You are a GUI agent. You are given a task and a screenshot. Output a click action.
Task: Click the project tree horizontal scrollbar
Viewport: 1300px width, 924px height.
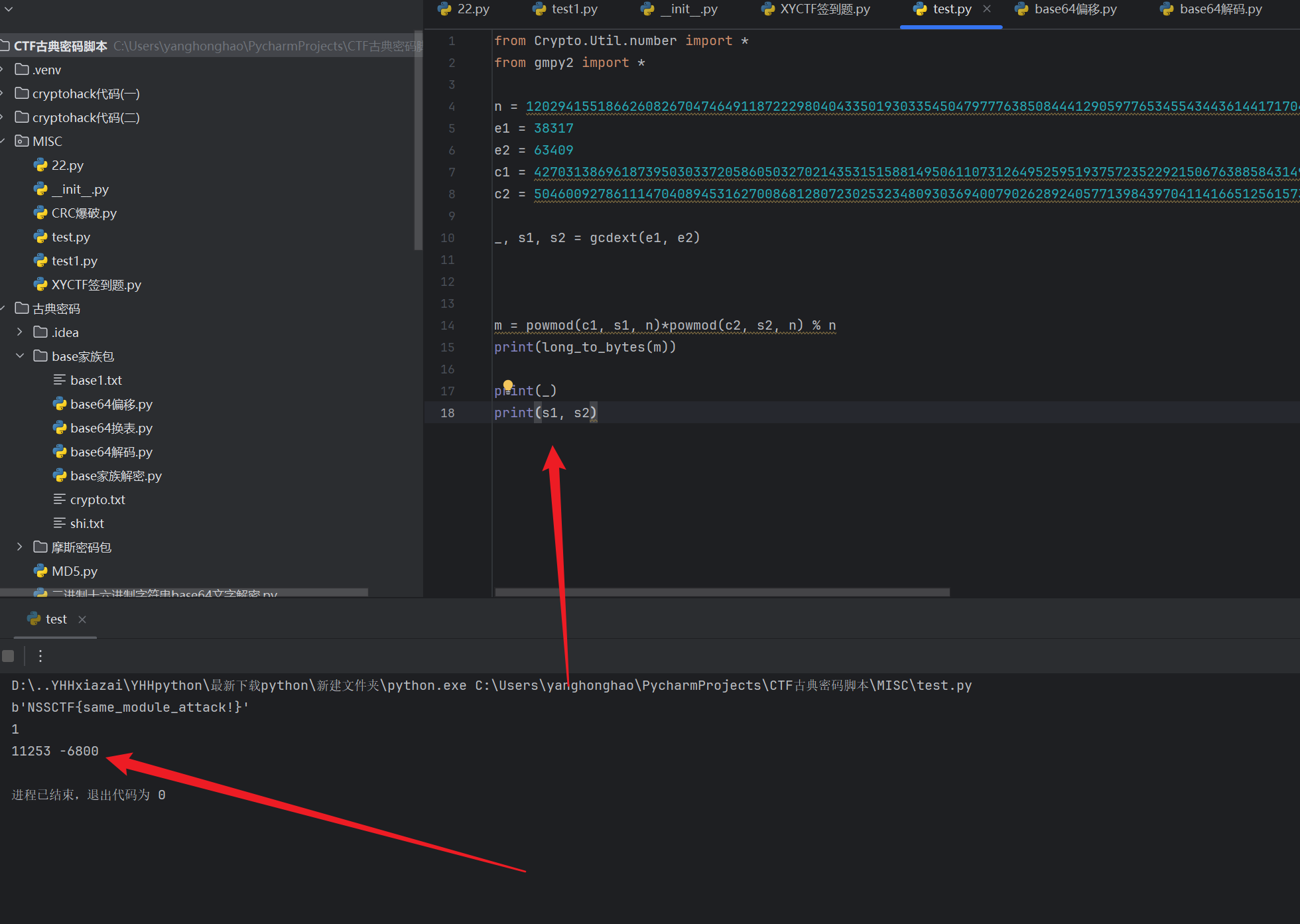coord(184,592)
